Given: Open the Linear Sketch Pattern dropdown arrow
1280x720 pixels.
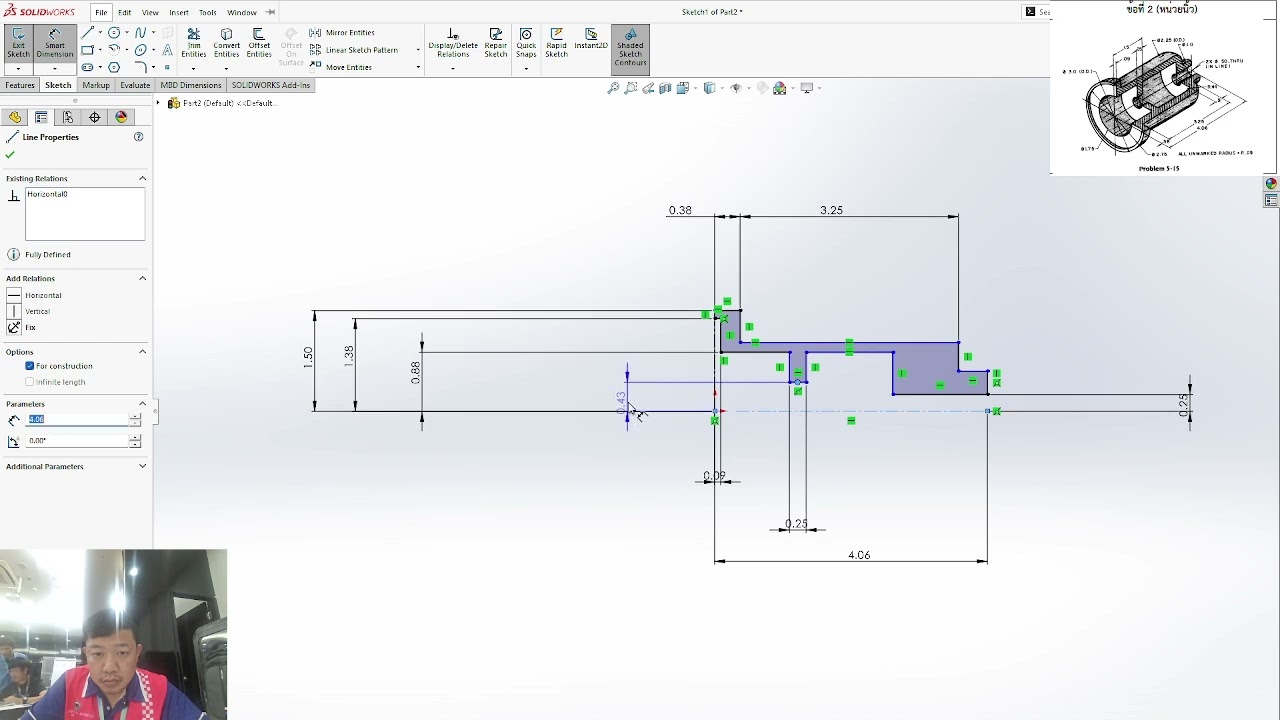Looking at the screenshot, I should pyautogui.click(x=418, y=50).
